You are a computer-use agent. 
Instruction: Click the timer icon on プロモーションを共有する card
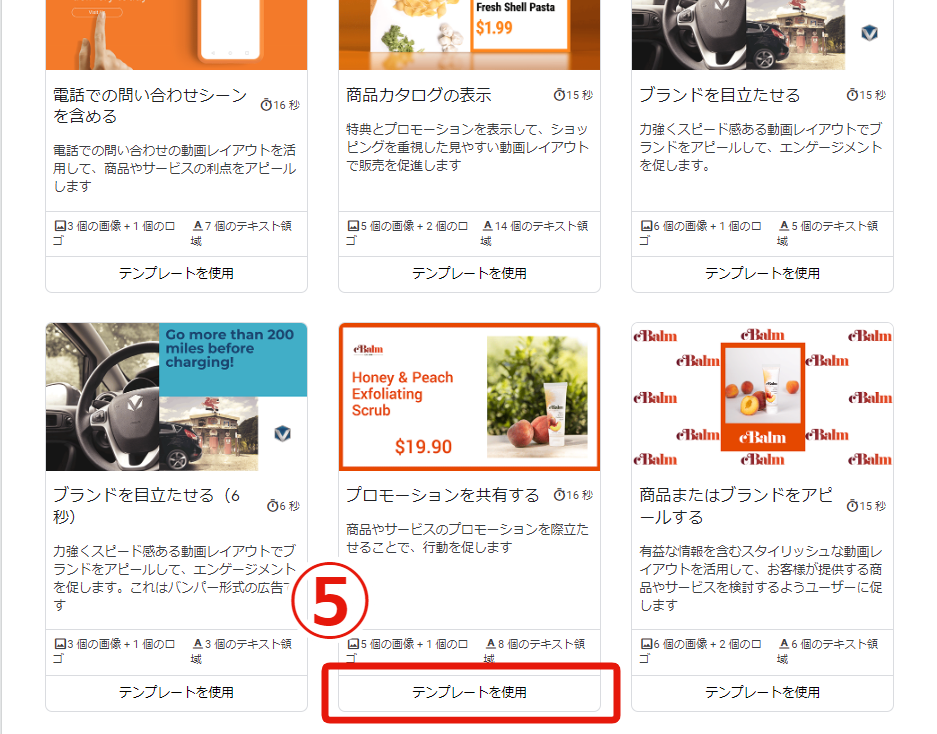coord(559,495)
